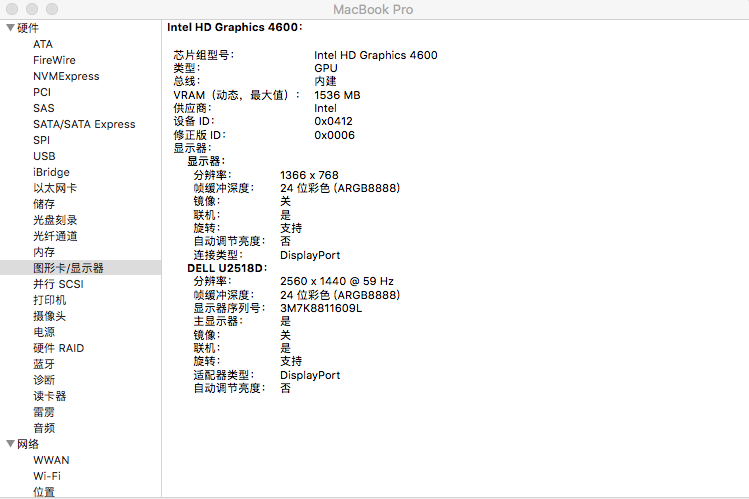Image resolution: width=749 pixels, height=499 pixels.
Task: Click the GPU type value
Action: click(x=326, y=68)
